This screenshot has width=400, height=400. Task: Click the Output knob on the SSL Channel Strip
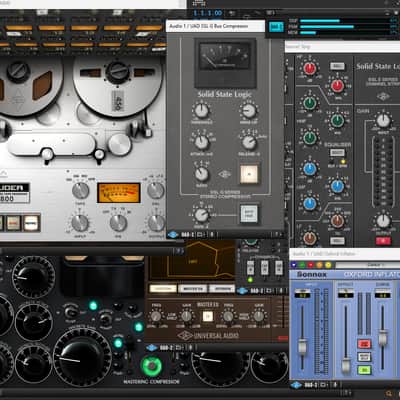point(383,221)
